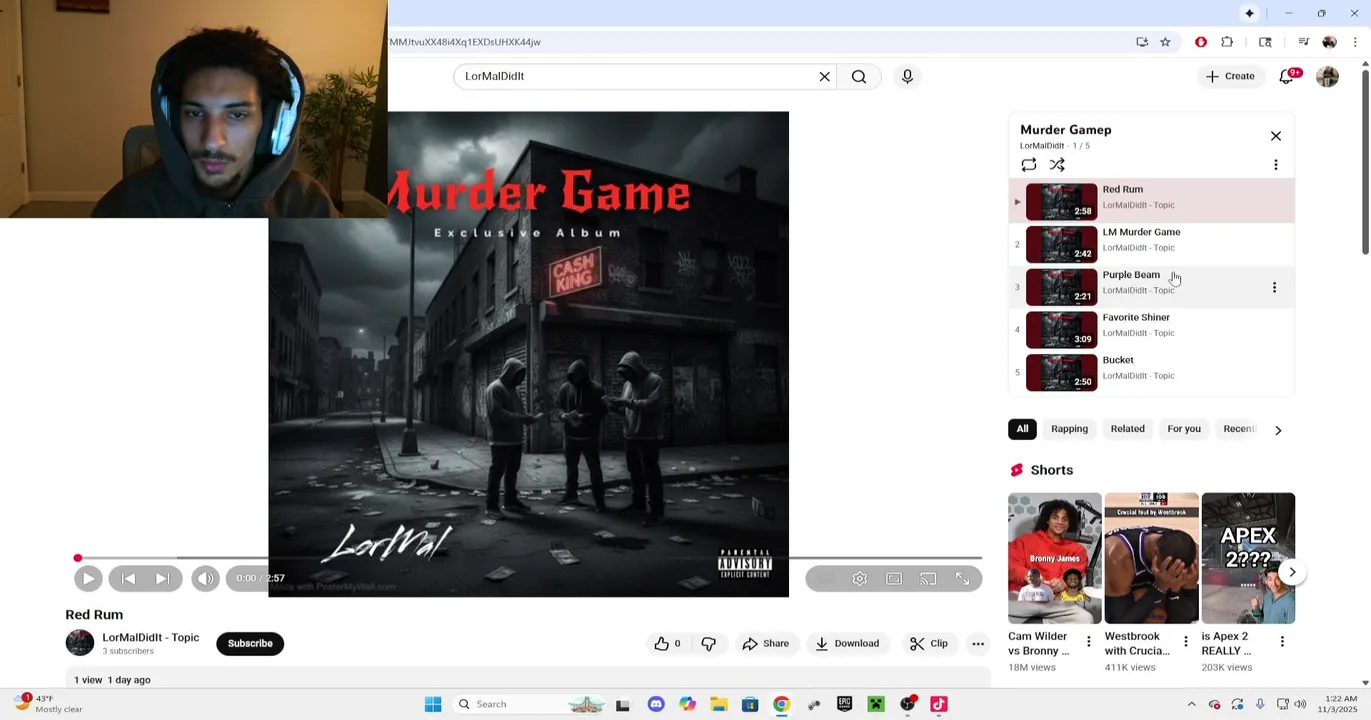Open options for Cam Wilder short
Image resolution: width=1371 pixels, height=720 pixels.
coord(1089,641)
